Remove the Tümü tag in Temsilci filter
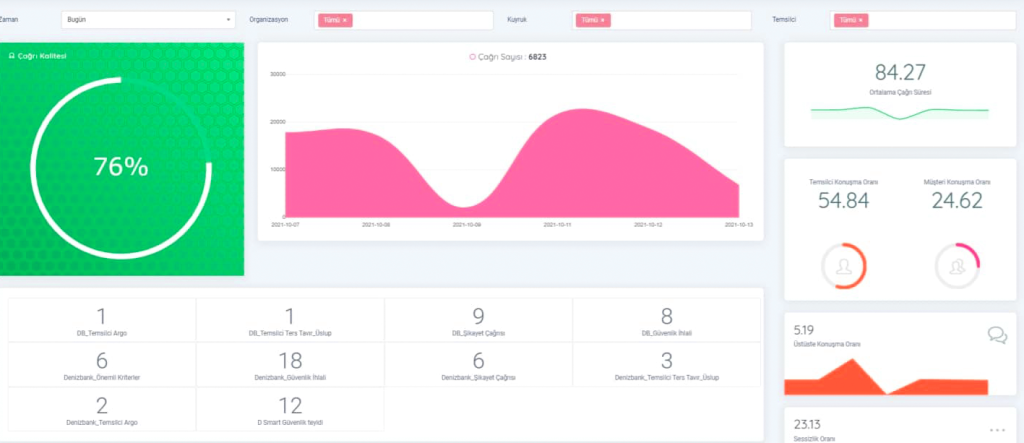 (x=860, y=20)
